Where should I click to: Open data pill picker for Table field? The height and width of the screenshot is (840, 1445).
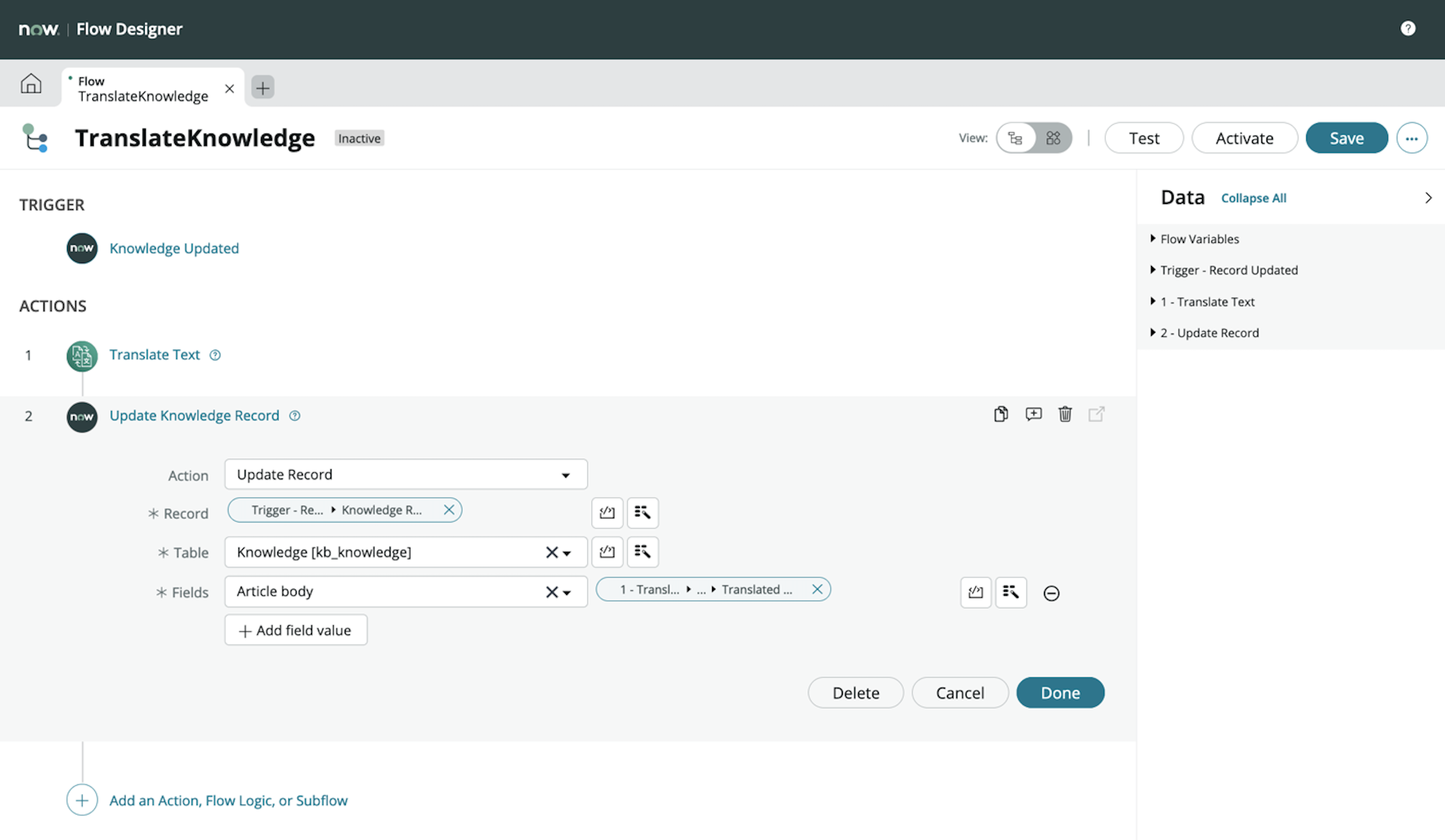click(x=642, y=551)
